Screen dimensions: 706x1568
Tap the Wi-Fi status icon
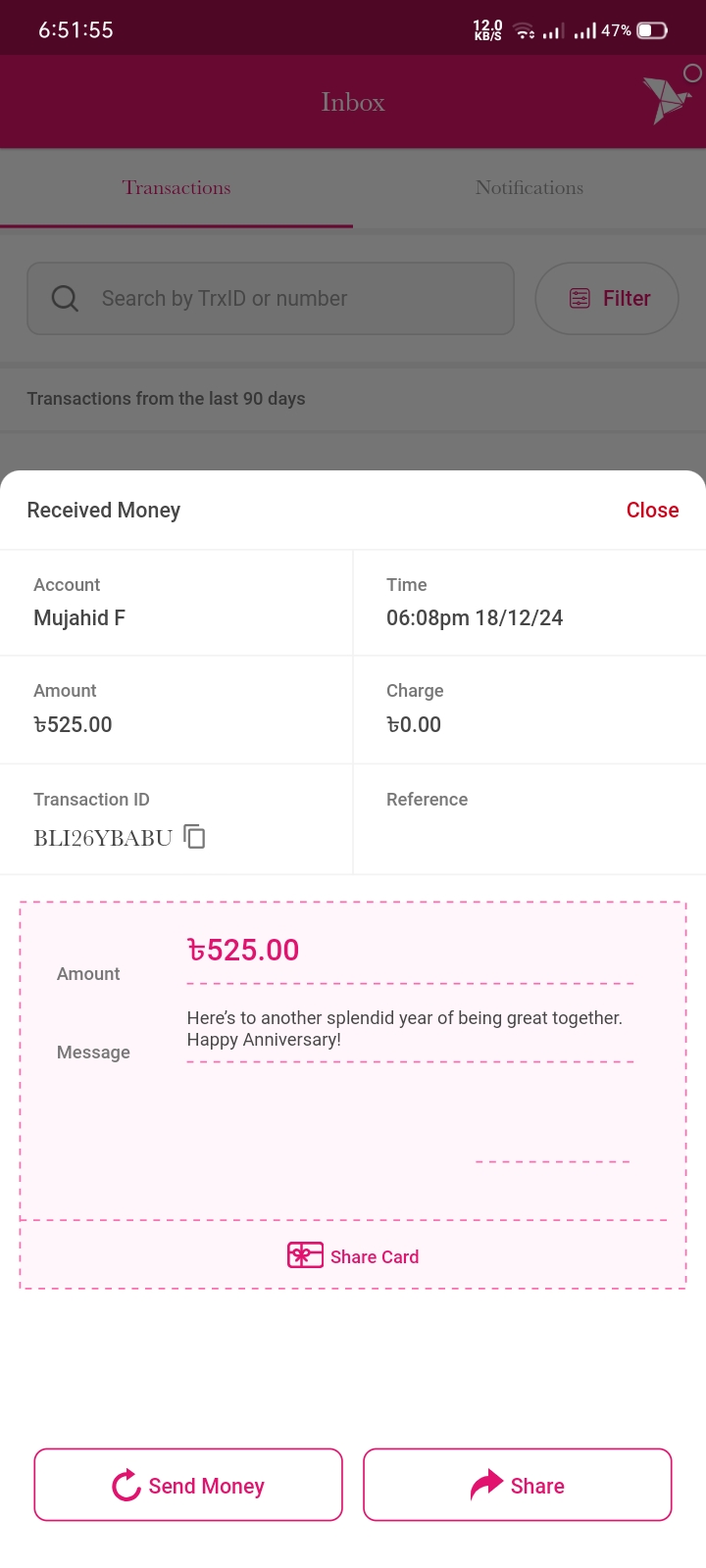526,31
